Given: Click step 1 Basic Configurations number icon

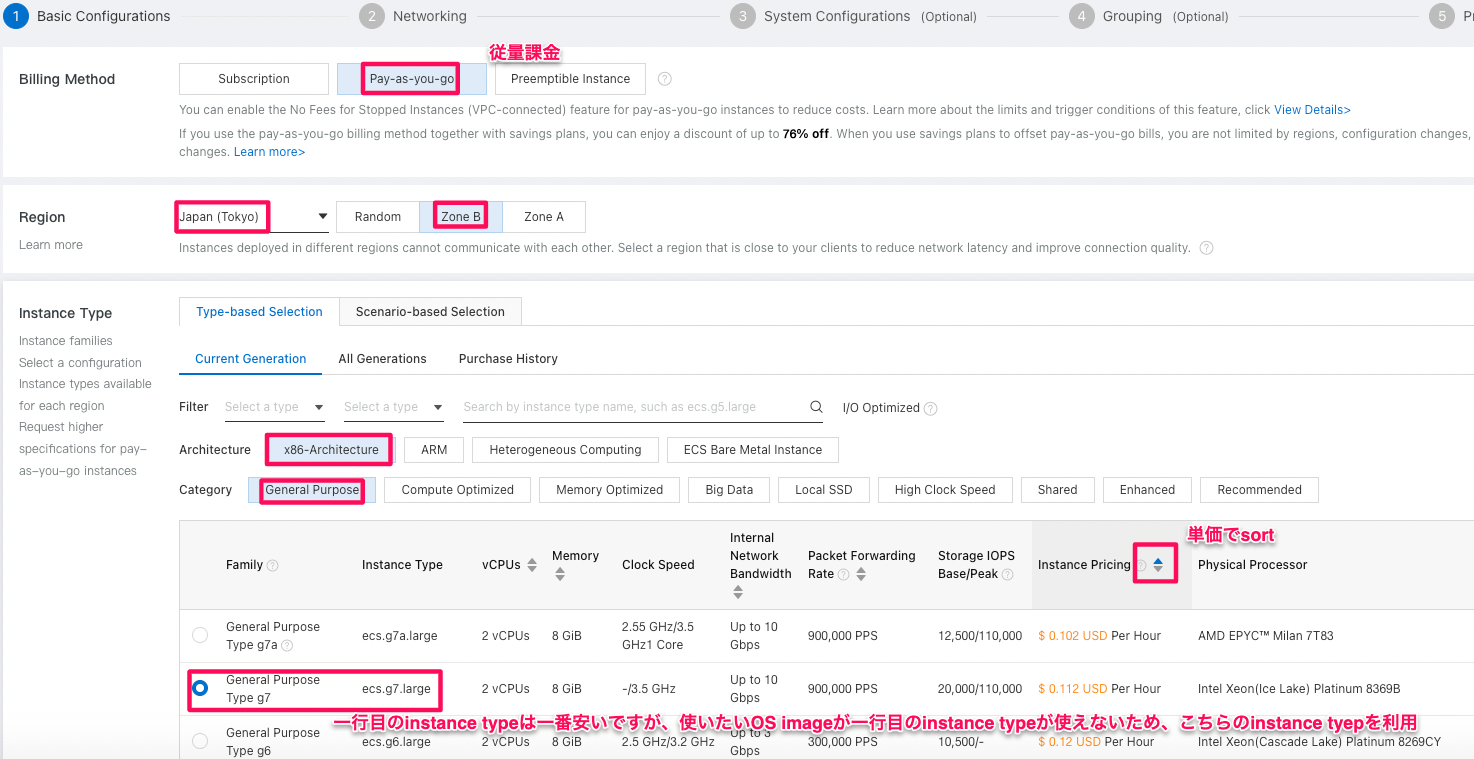Looking at the screenshot, I should (x=15, y=16).
